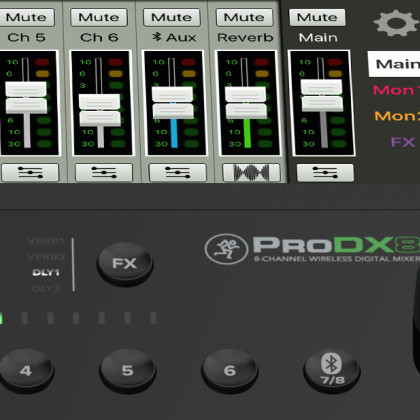Open the settings gear icon
Image resolution: width=420 pixels, height=420 pixels.
pos(395,23)
